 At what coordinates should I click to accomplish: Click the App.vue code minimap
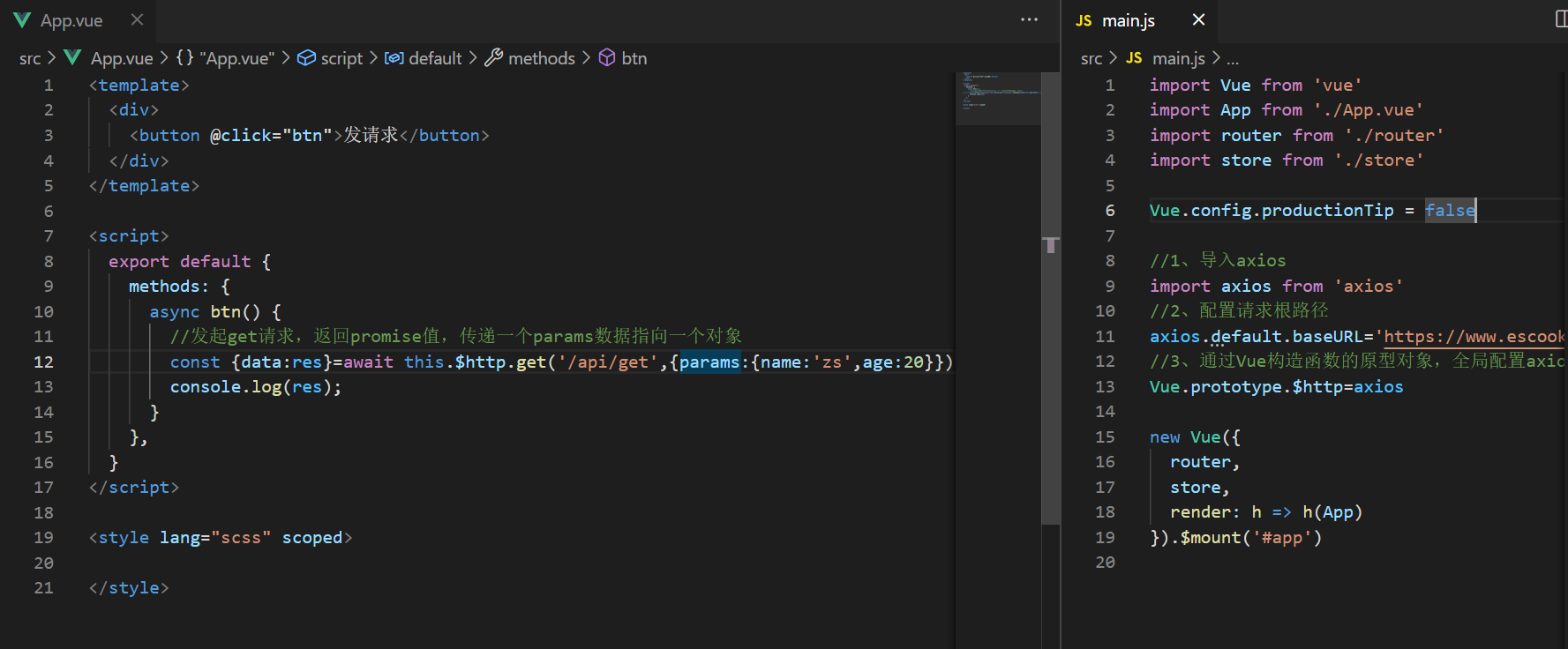998,99
